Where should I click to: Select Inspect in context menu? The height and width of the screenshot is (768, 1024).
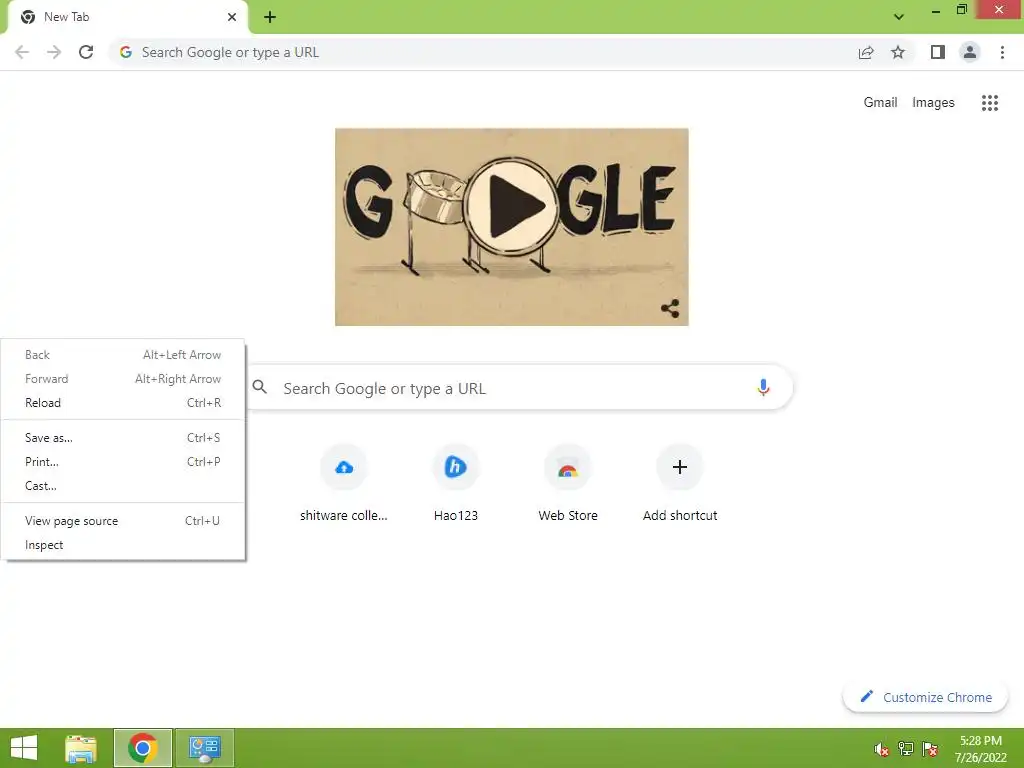[123, 545]
